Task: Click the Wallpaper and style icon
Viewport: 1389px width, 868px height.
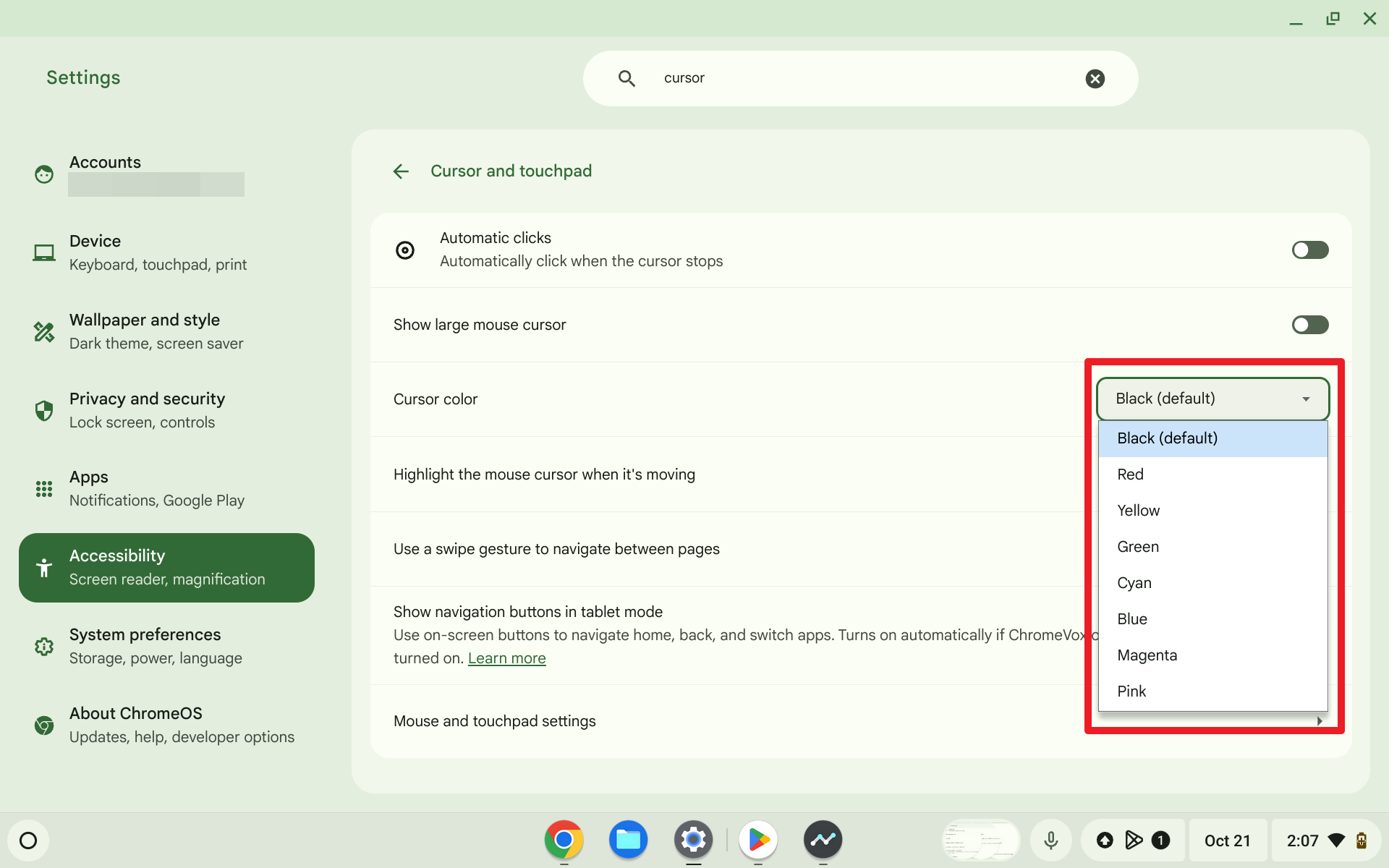Action: 43,330
